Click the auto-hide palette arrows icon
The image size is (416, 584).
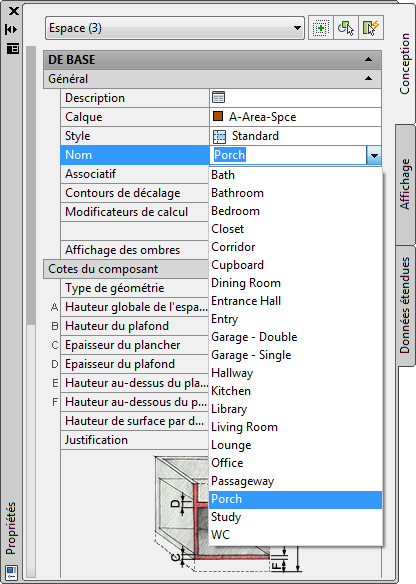pyautogui.click(x=12, y=29)
